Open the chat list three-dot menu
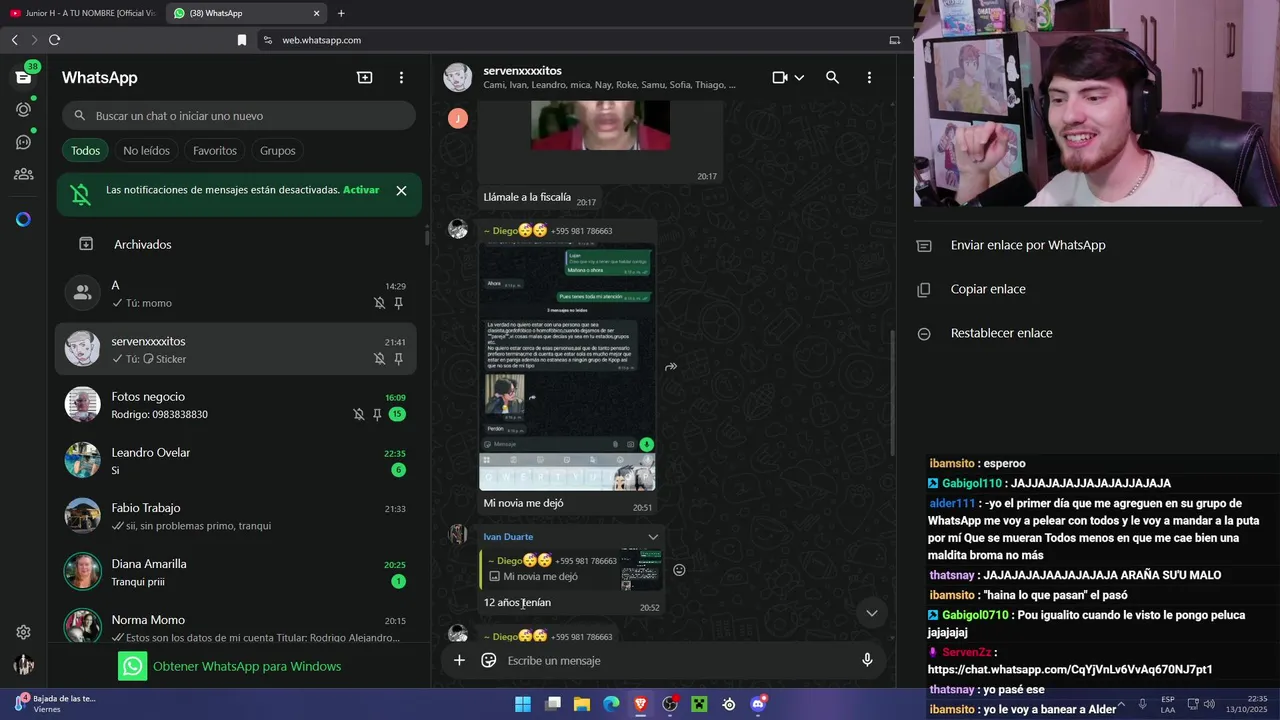Image resolution: width=1280 pixels, height=720 pixels. (401, 77)
